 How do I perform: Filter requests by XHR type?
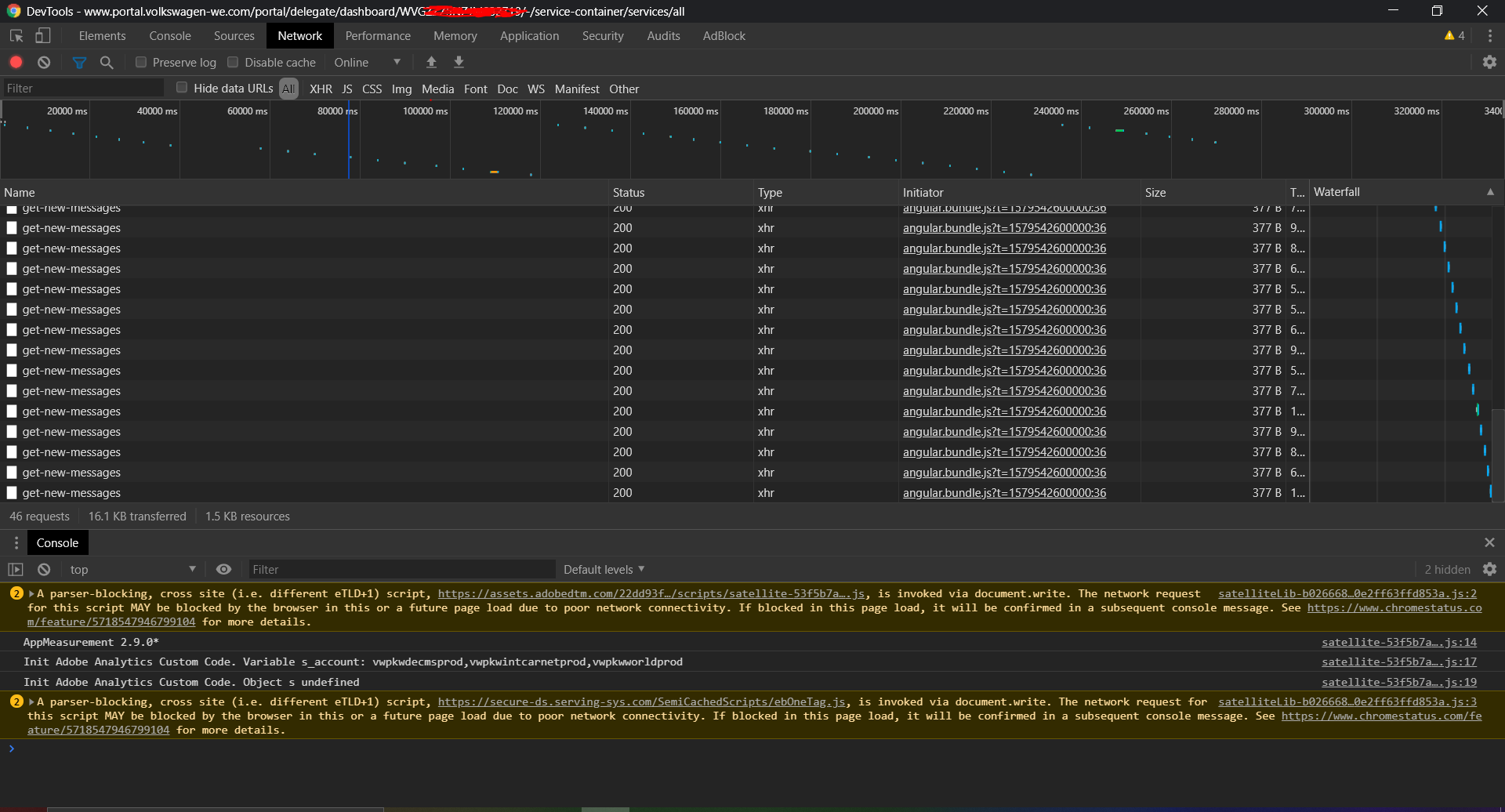[321, 89]
